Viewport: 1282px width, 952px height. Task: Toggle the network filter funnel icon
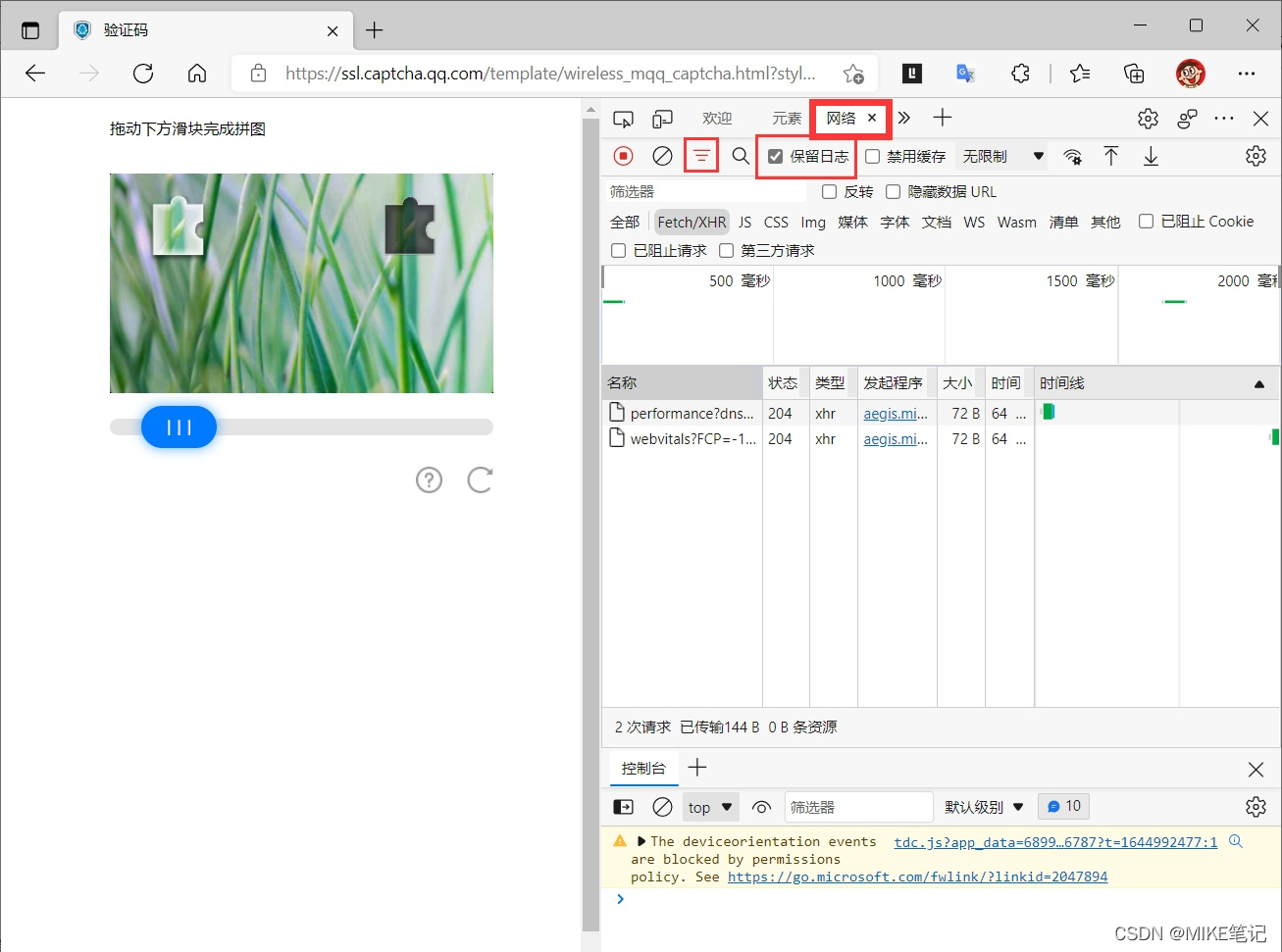click(x=701, y=156)
